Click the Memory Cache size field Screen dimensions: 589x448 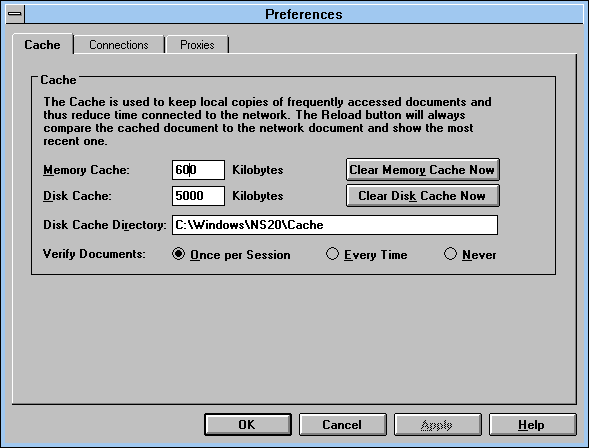(x=198, y=170)
